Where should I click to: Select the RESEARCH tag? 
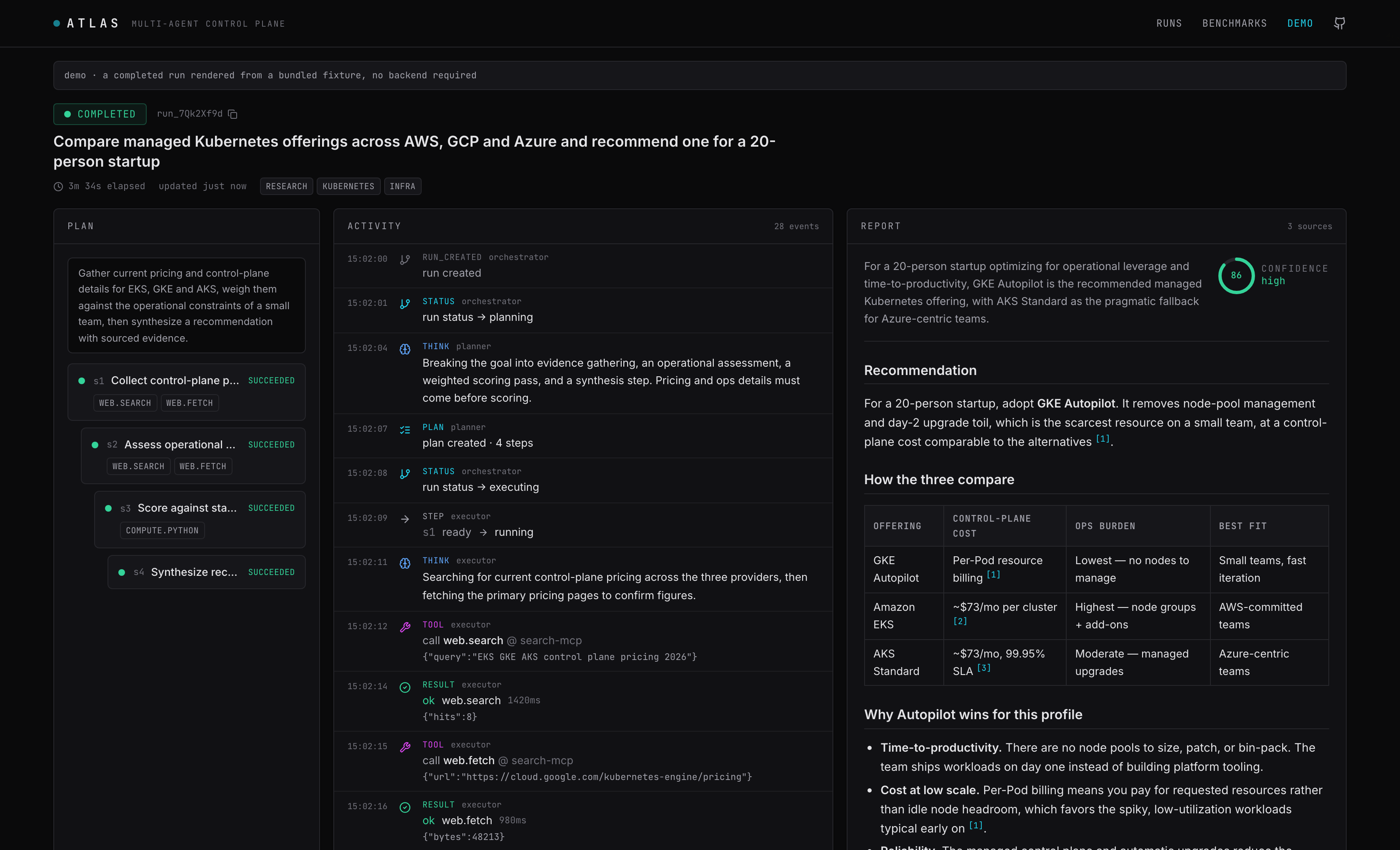(x=286, y=186)
